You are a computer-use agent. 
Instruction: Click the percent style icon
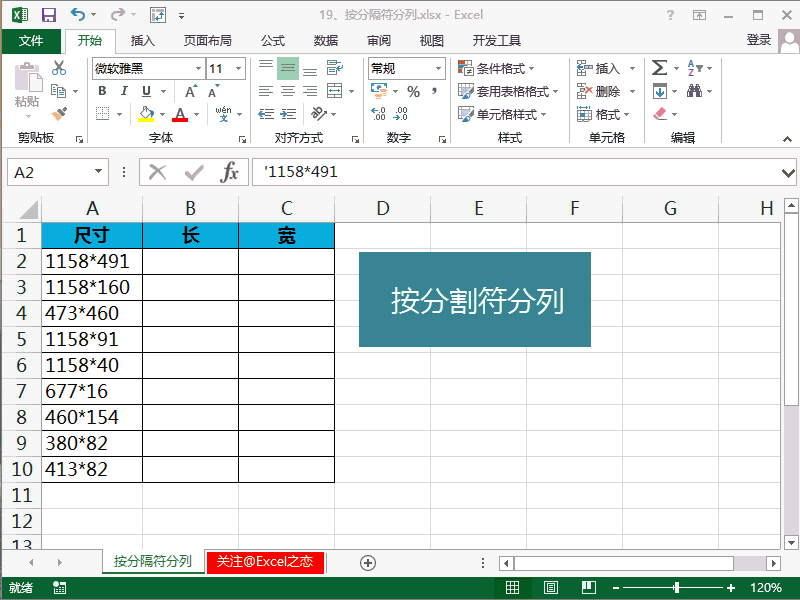tap(413, 91)
